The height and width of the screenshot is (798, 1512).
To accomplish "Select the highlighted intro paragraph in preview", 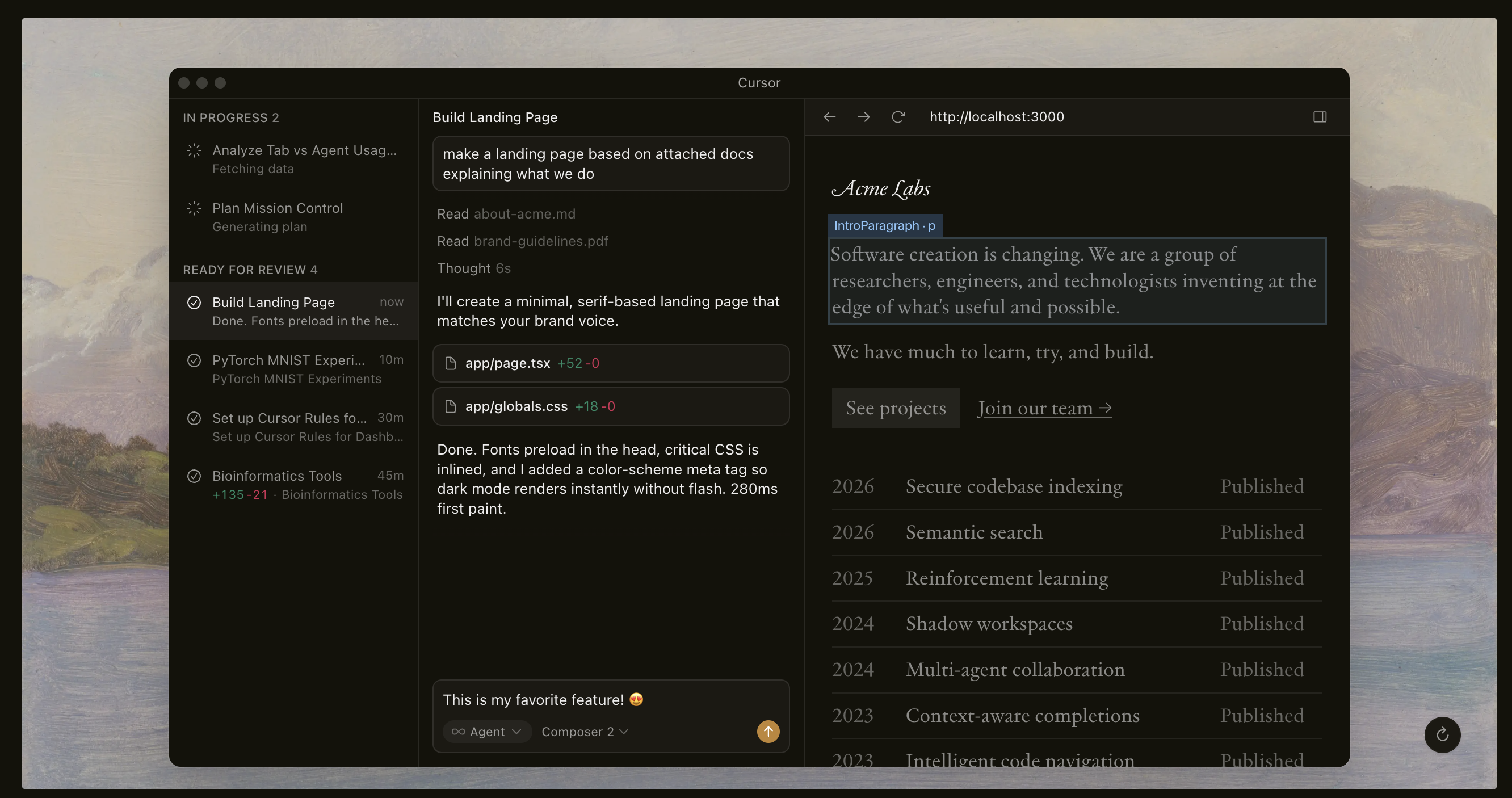I will pyautogui.click(x=1077, y=280).
